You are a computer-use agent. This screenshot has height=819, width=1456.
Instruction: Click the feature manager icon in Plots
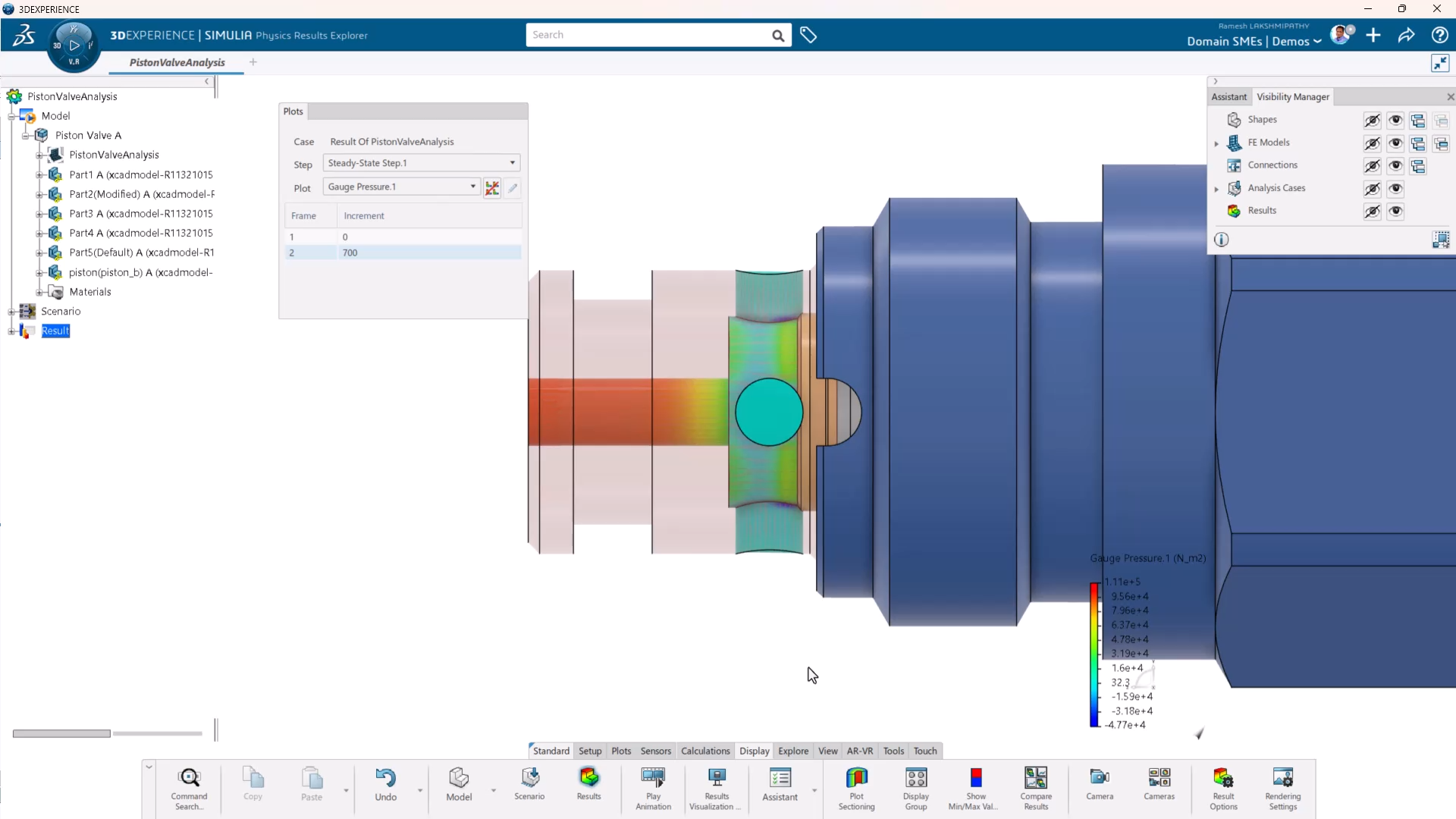coord(492,188)
